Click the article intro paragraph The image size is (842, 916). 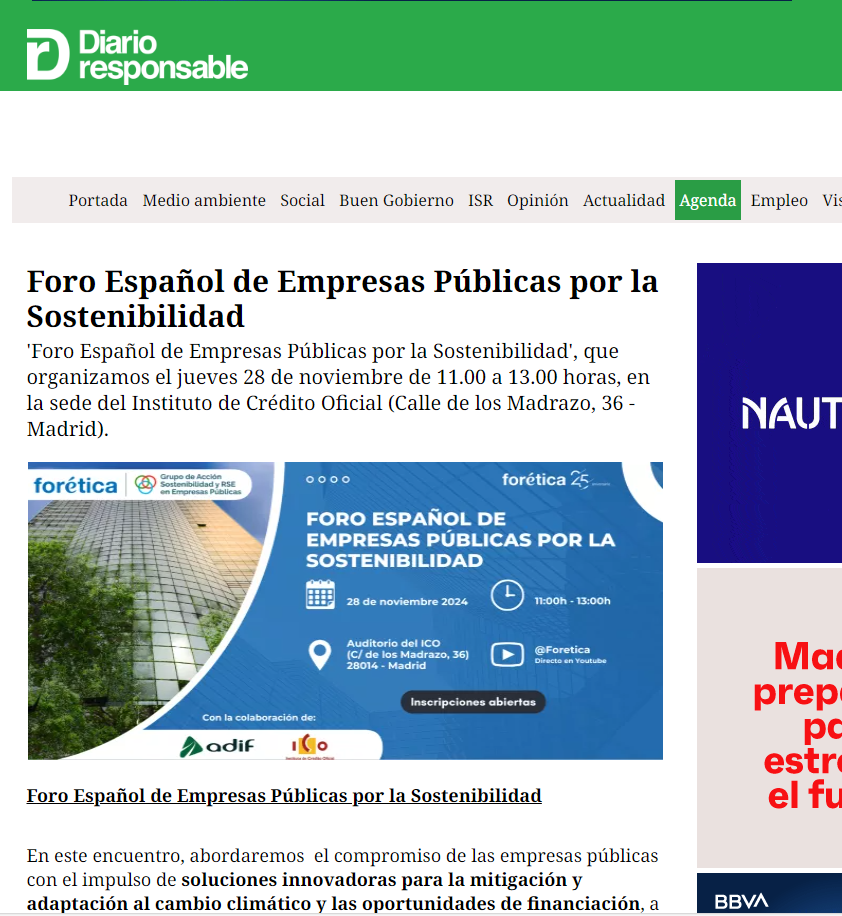click(x=338, y=390)
